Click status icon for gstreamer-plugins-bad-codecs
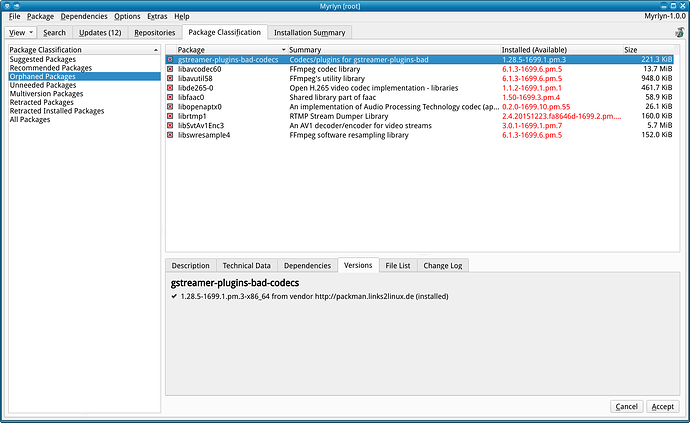The width and height of the screenshot is (690, 423). [170, 59]
